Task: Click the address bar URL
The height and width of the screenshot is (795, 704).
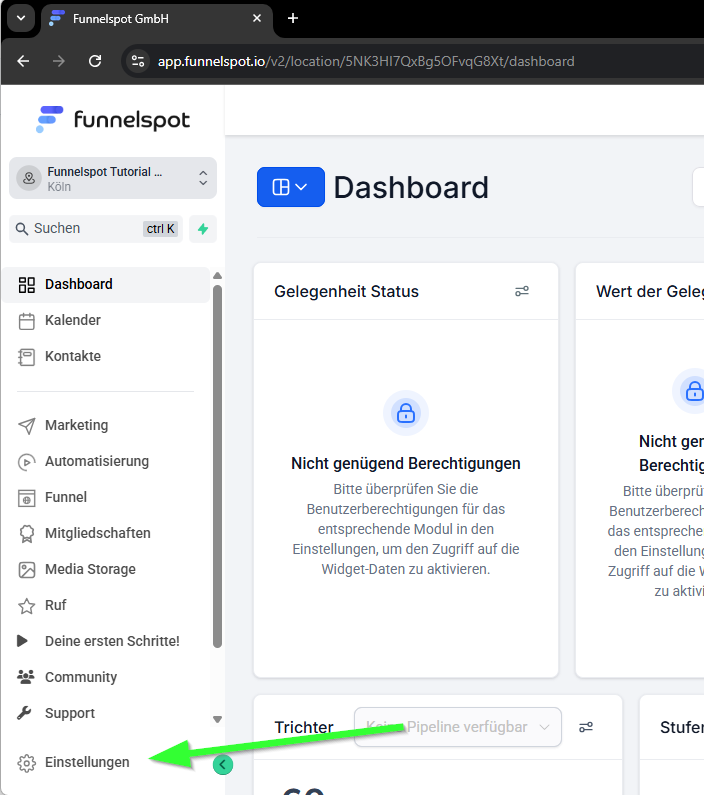Action: pyautogui.click(x=366, y=61)
